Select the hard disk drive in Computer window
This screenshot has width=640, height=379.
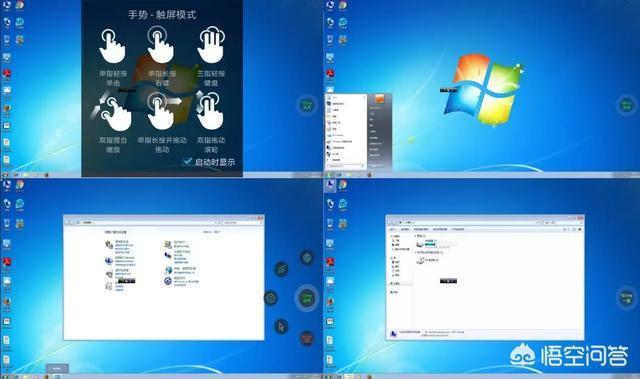420,245
